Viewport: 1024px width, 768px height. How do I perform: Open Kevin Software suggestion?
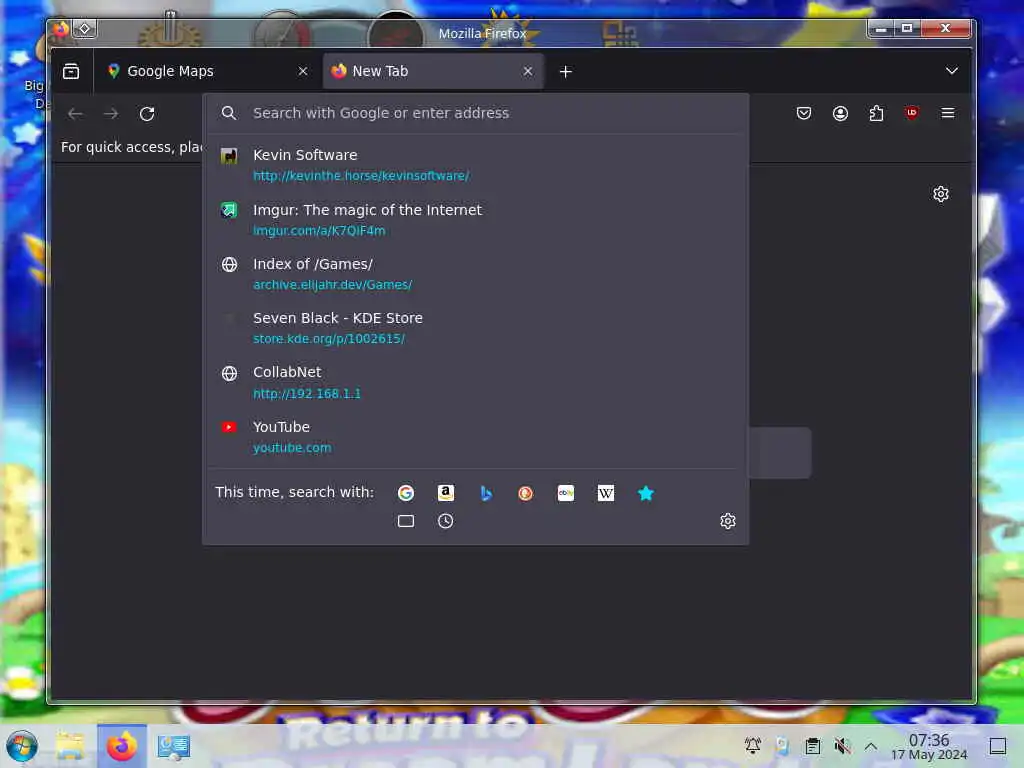click(475, 165)
